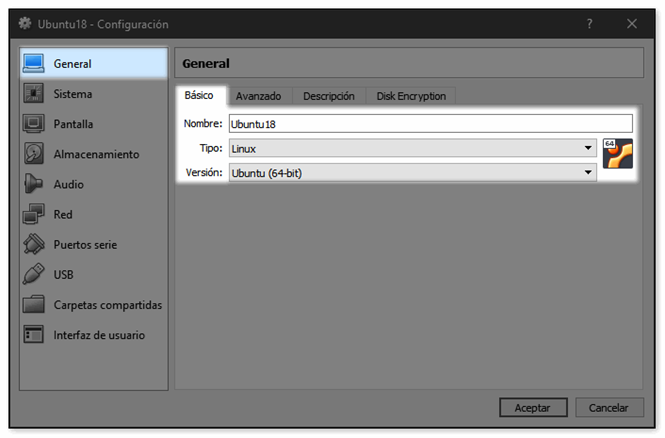
Task: Click the Ubuntu 64-bit OS type icon
Action: click(x=618, y=153)
